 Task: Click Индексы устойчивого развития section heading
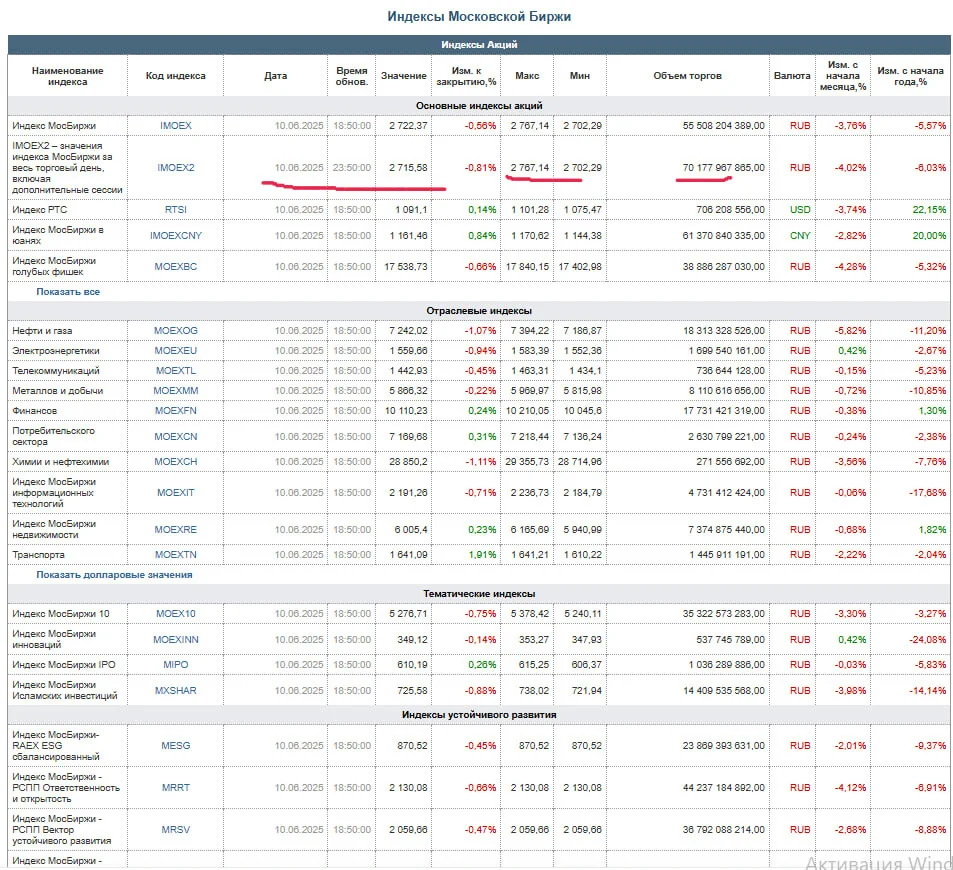click(x=479, y=714)
